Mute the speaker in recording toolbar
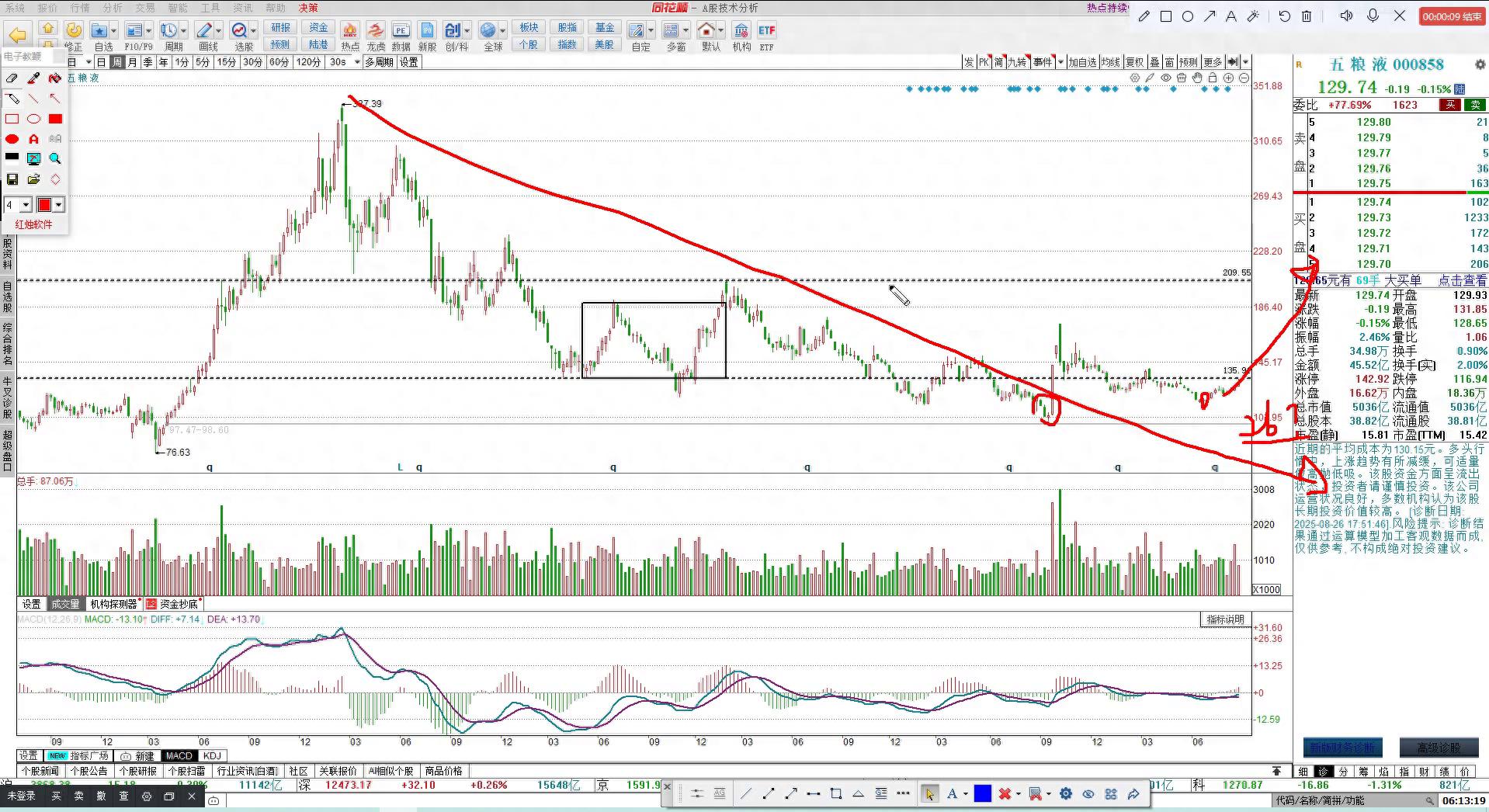This screenshot has height=812, width=1489. [1346, 16]
